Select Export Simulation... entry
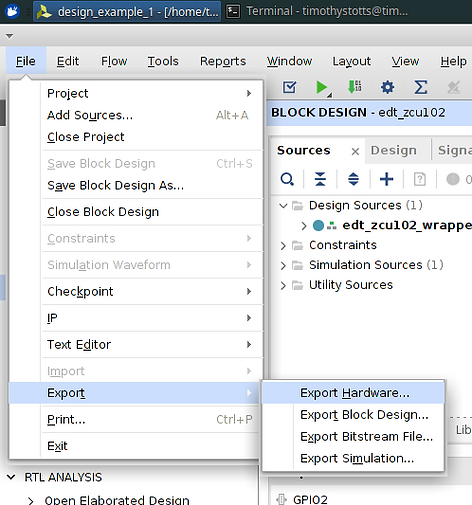The width and height of the screenshot is (472, 505). click(353, 458)
